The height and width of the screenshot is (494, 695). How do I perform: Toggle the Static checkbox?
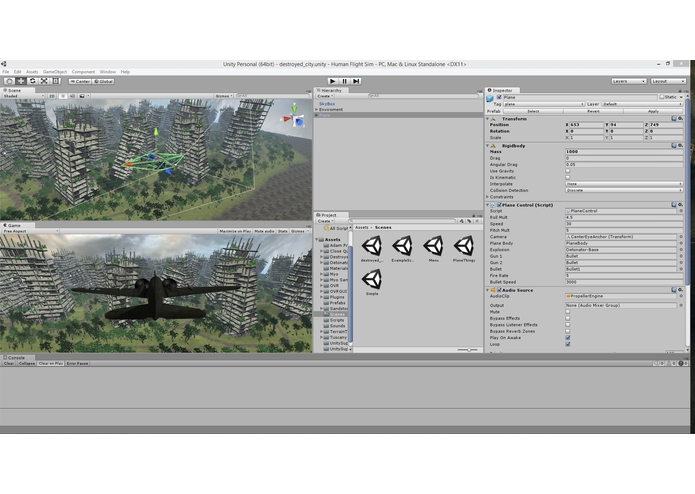tap(661, 97)
